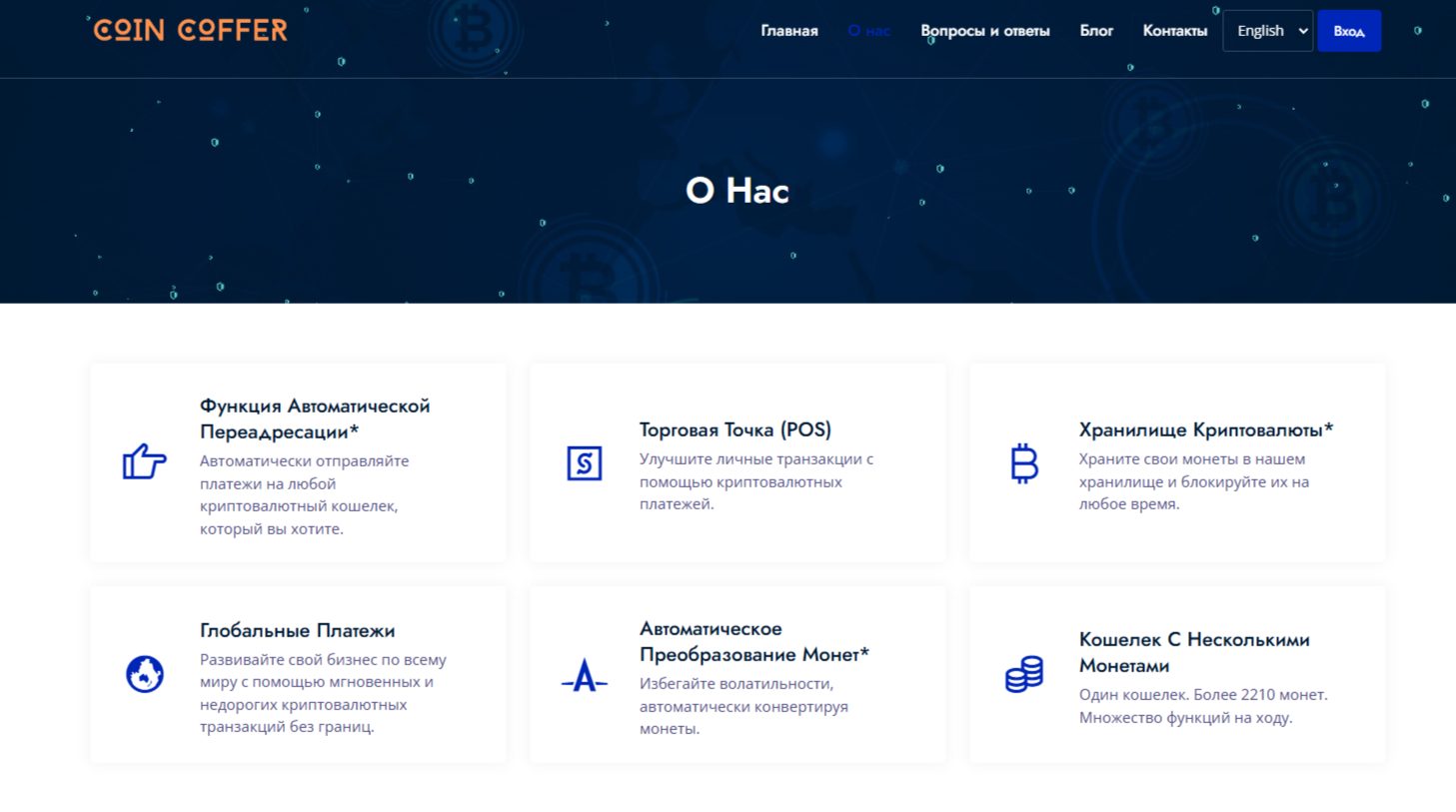
Task: Click the Coin Coffer logo
Action: point(190,30)
